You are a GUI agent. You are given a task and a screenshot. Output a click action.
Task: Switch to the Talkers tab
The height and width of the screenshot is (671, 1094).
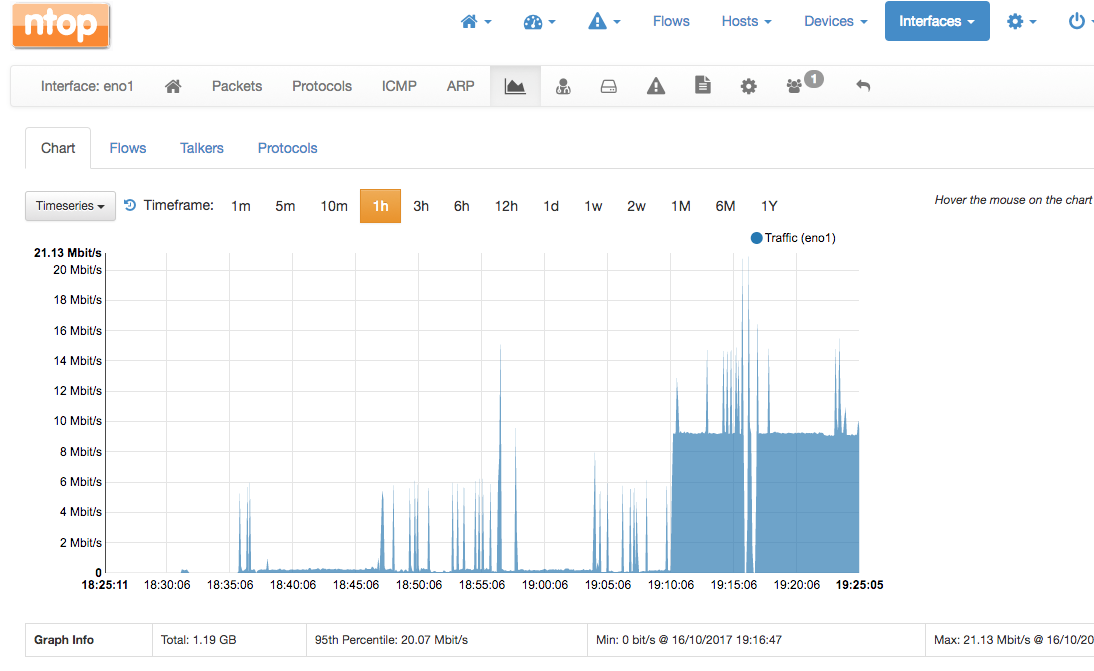pyautogui.click(x=201, y=147)
